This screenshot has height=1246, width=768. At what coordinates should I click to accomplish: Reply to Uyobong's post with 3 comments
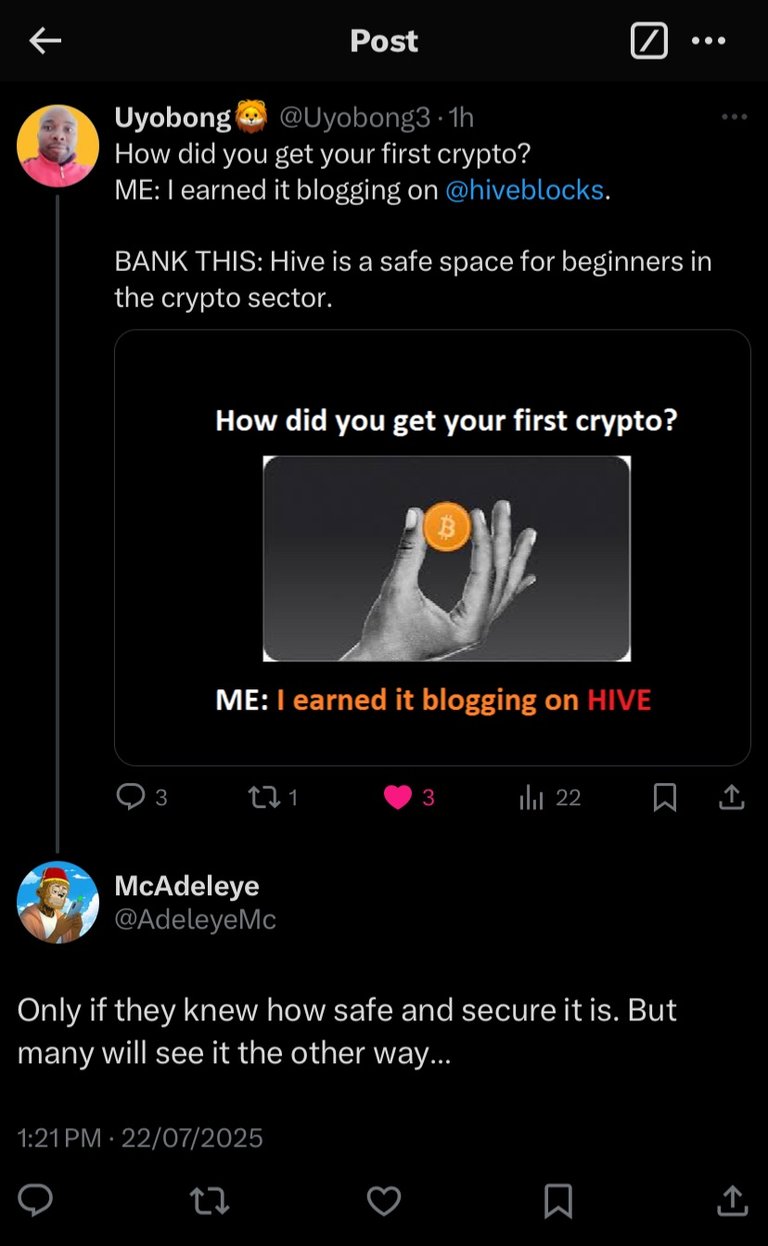132,797
